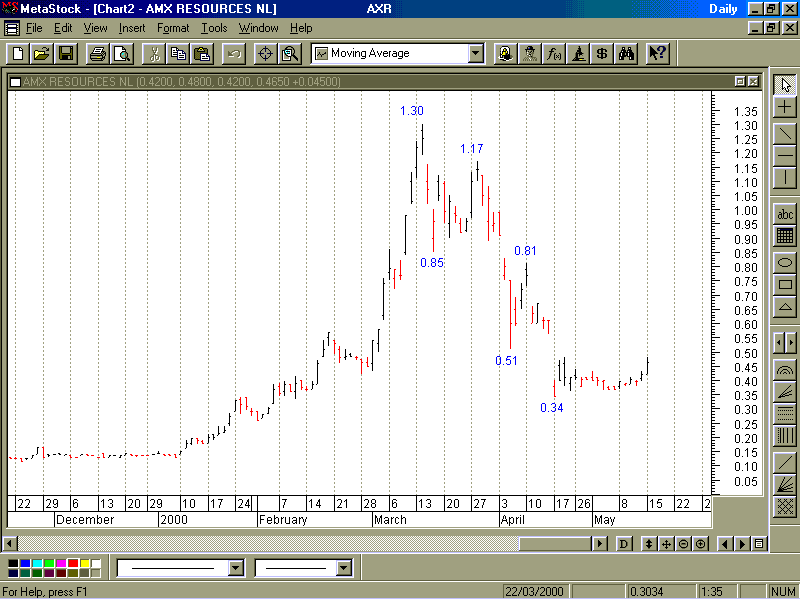Select the Fibonacci Arcs tool

785,369
